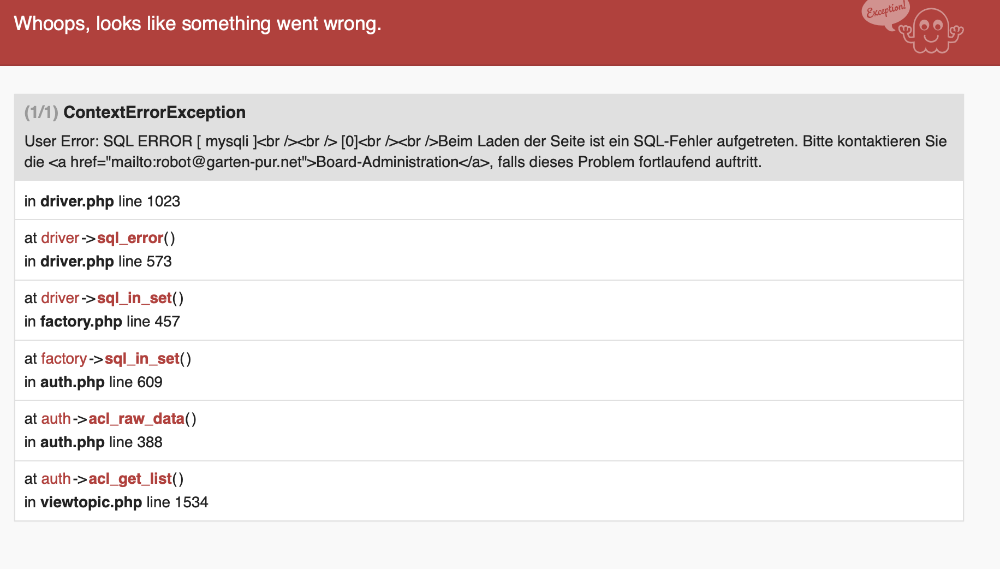Click the "driver.php line 1023" entry

[102, 201]
